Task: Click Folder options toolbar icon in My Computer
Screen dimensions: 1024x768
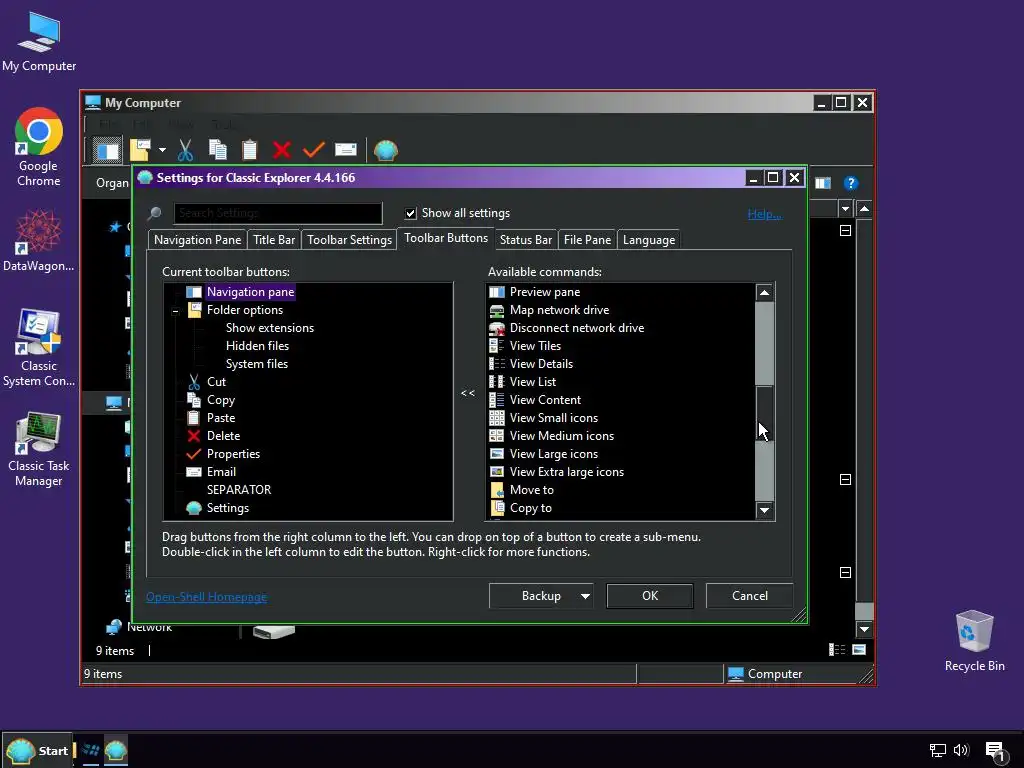Action: (140, 150)
